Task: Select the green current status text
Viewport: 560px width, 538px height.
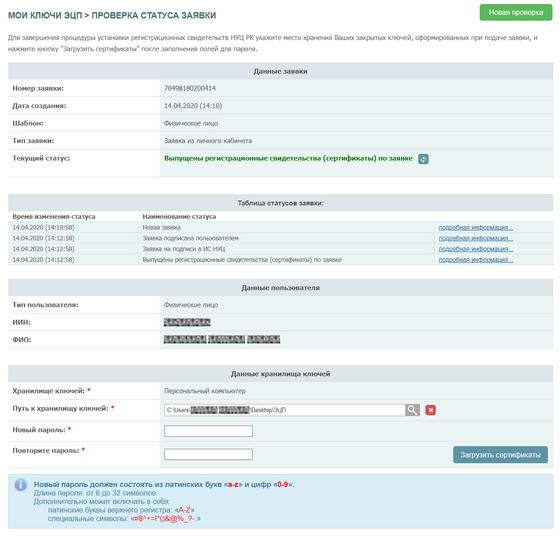Action: click(x=288, y=158)
